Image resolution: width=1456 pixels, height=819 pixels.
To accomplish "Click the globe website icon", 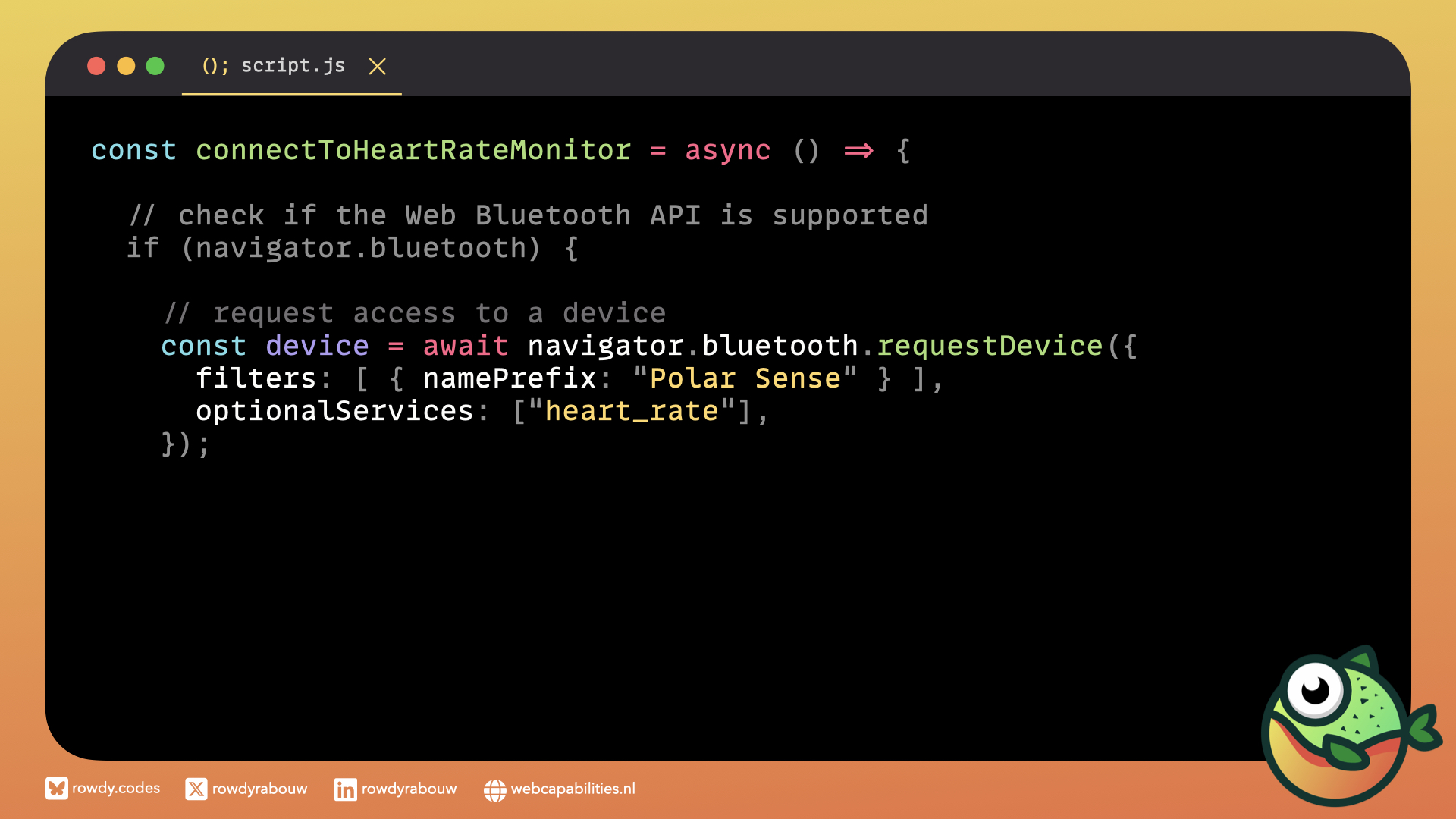I will 494,790.
